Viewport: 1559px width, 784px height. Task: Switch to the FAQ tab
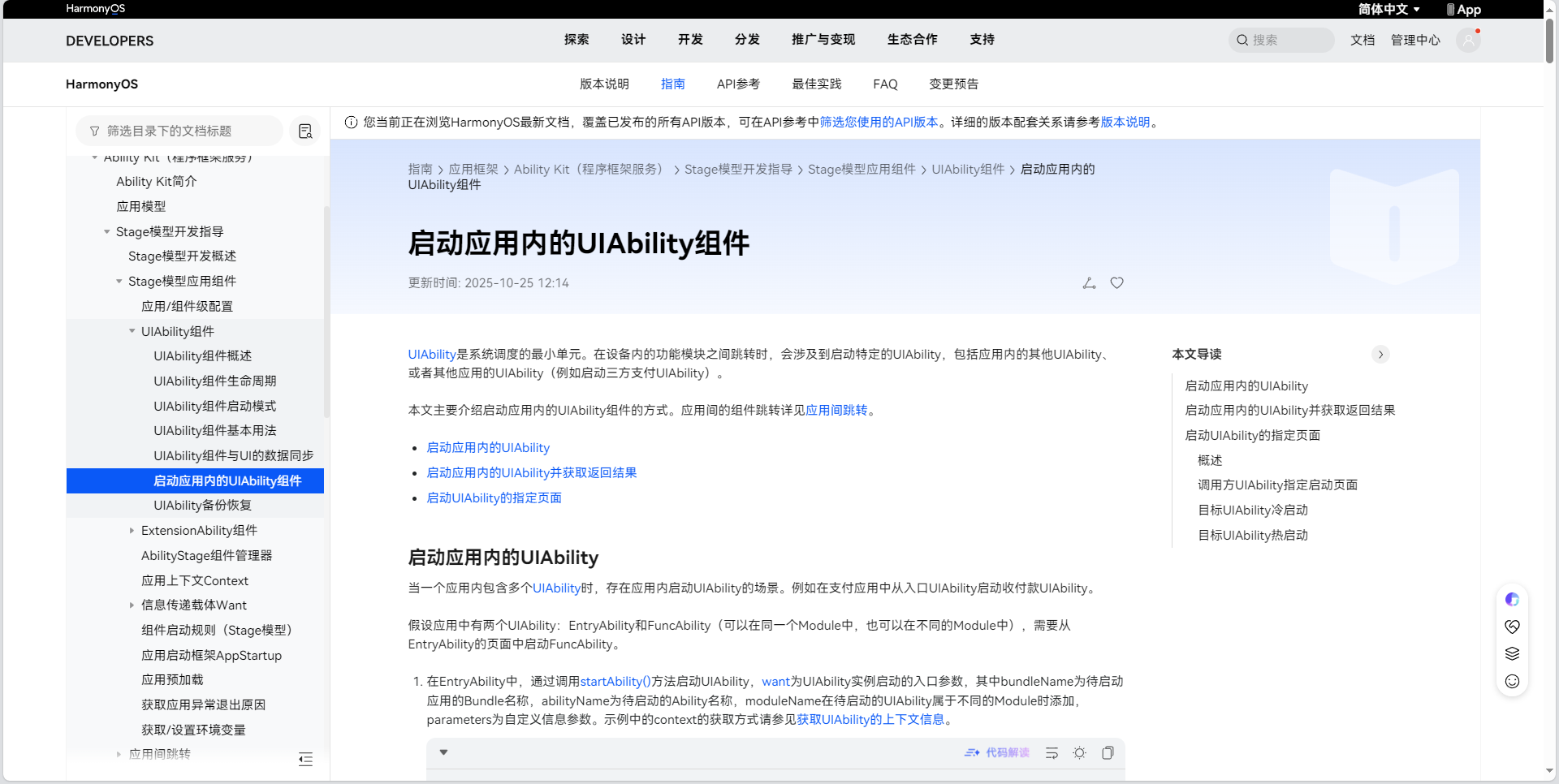tap(885, 84)
